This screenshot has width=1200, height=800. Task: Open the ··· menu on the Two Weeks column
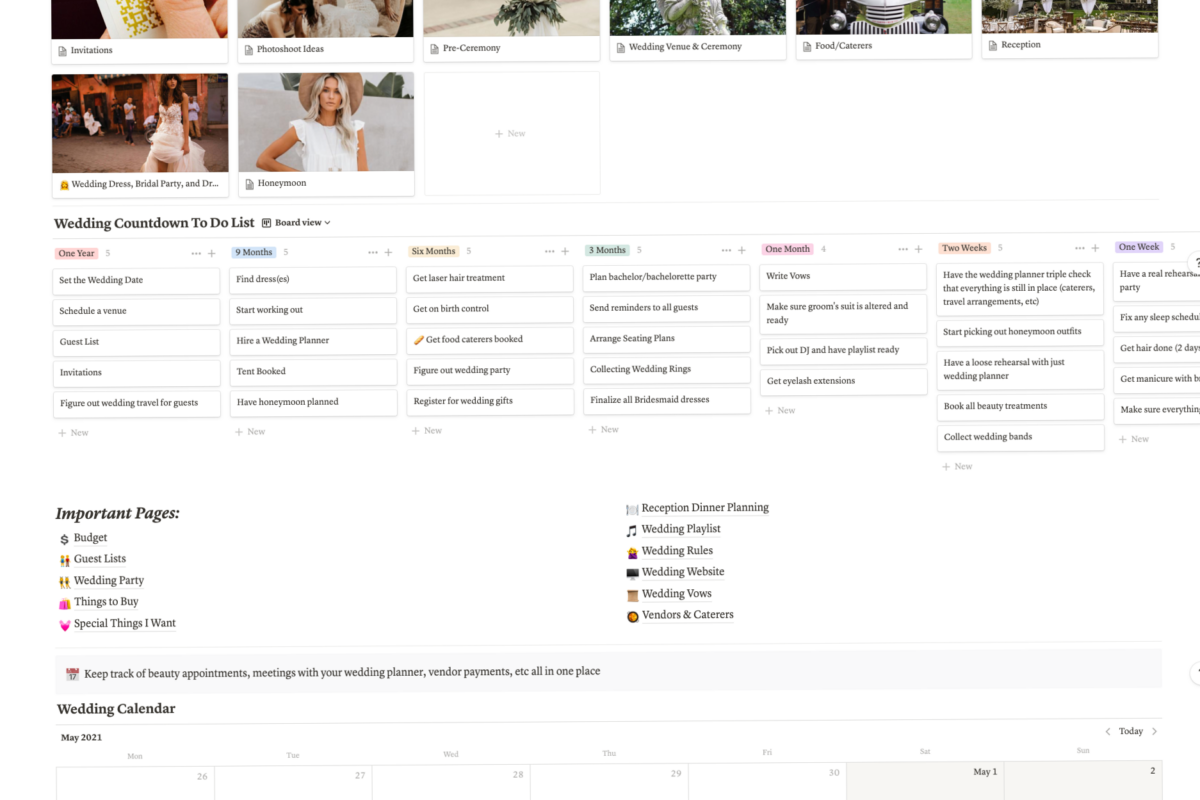pyautogui.click(x=1079, y=247)
